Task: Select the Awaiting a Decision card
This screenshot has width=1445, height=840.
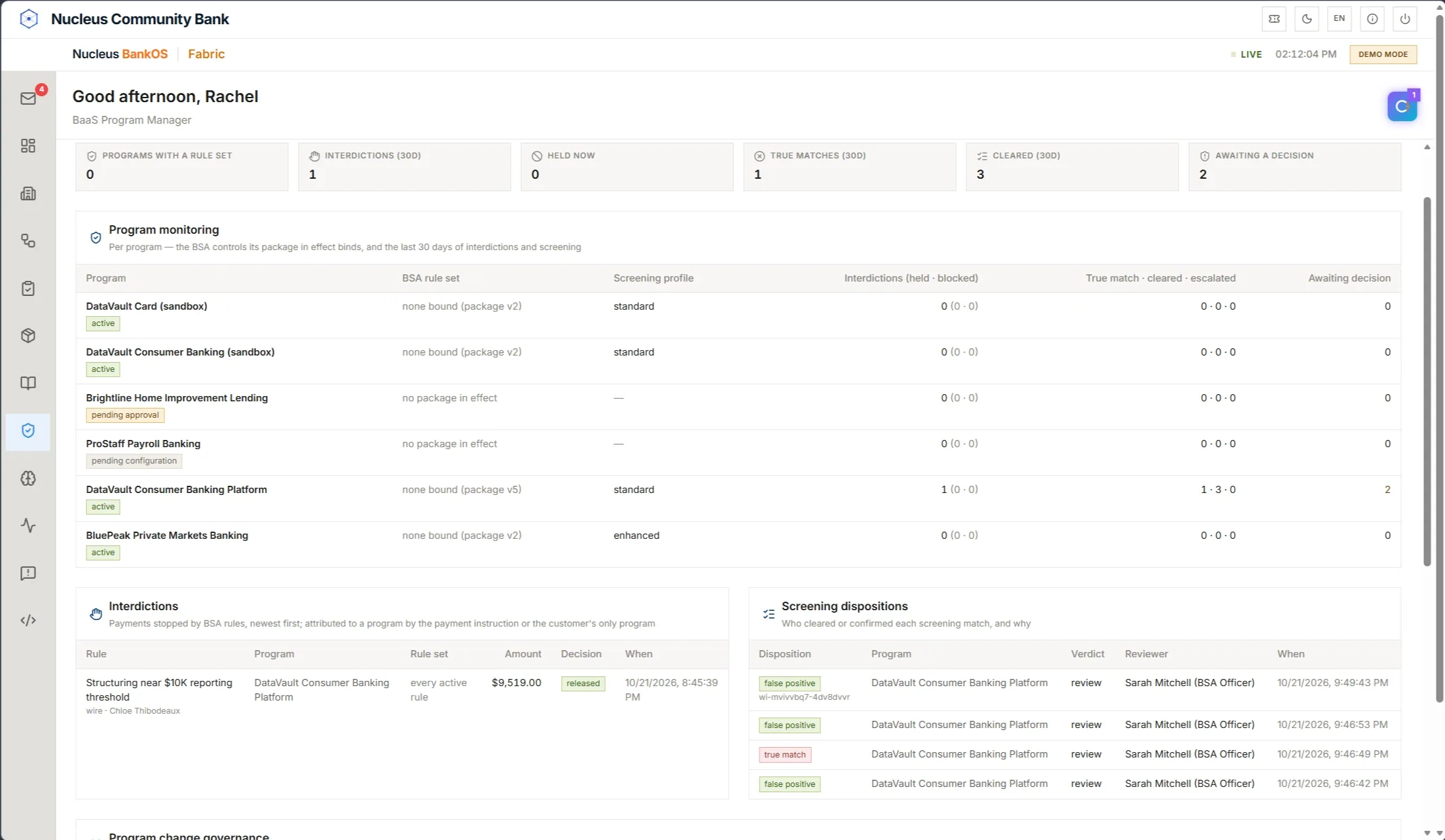Action: point(1294,166)
